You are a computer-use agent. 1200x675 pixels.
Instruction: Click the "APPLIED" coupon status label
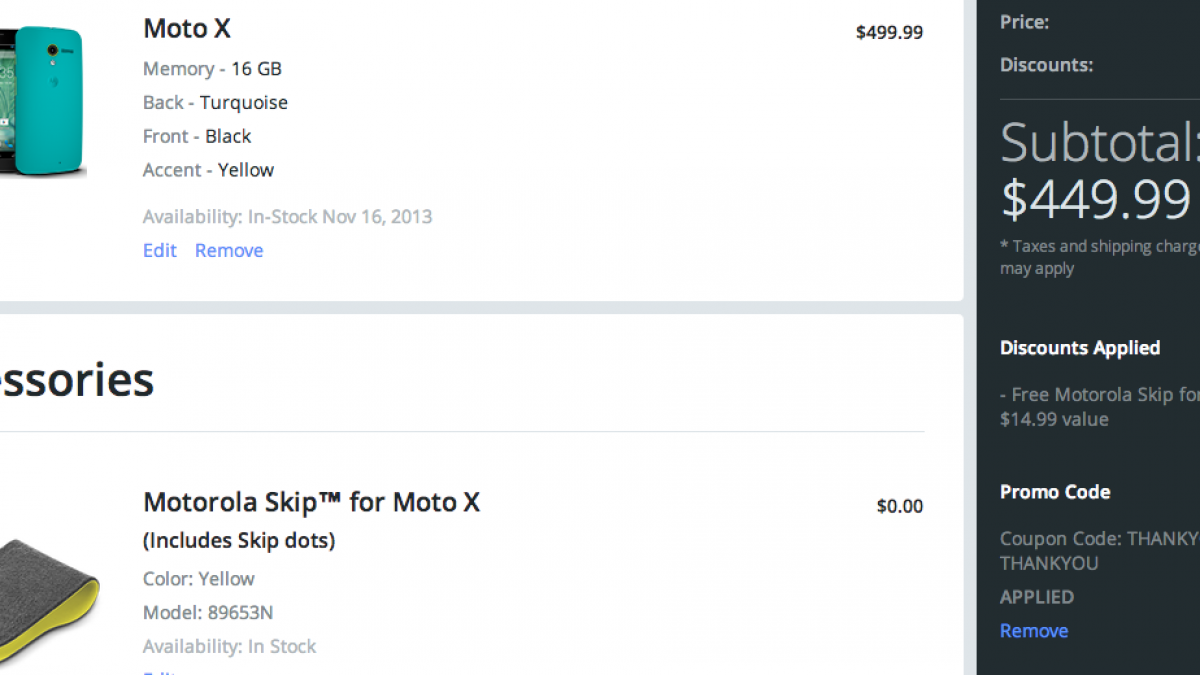click(x=1037, y=597)
